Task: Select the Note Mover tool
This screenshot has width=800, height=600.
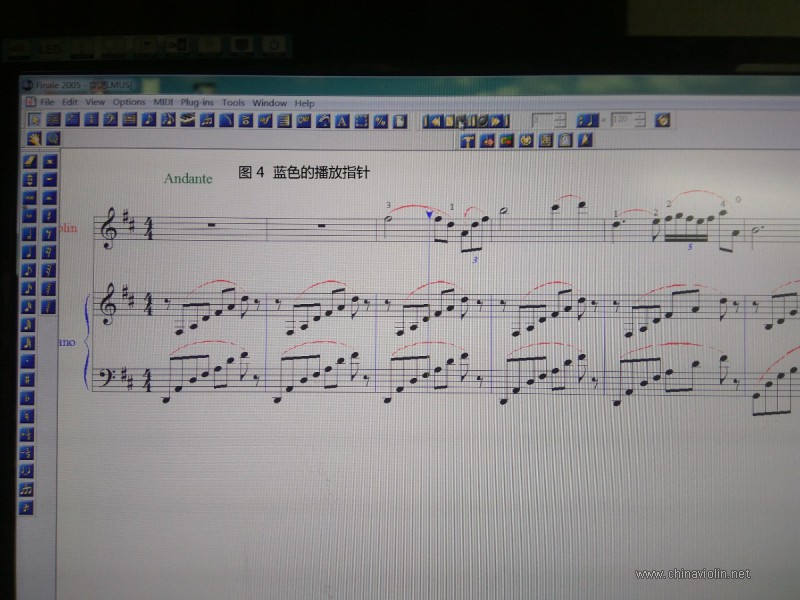Action: 487,140
